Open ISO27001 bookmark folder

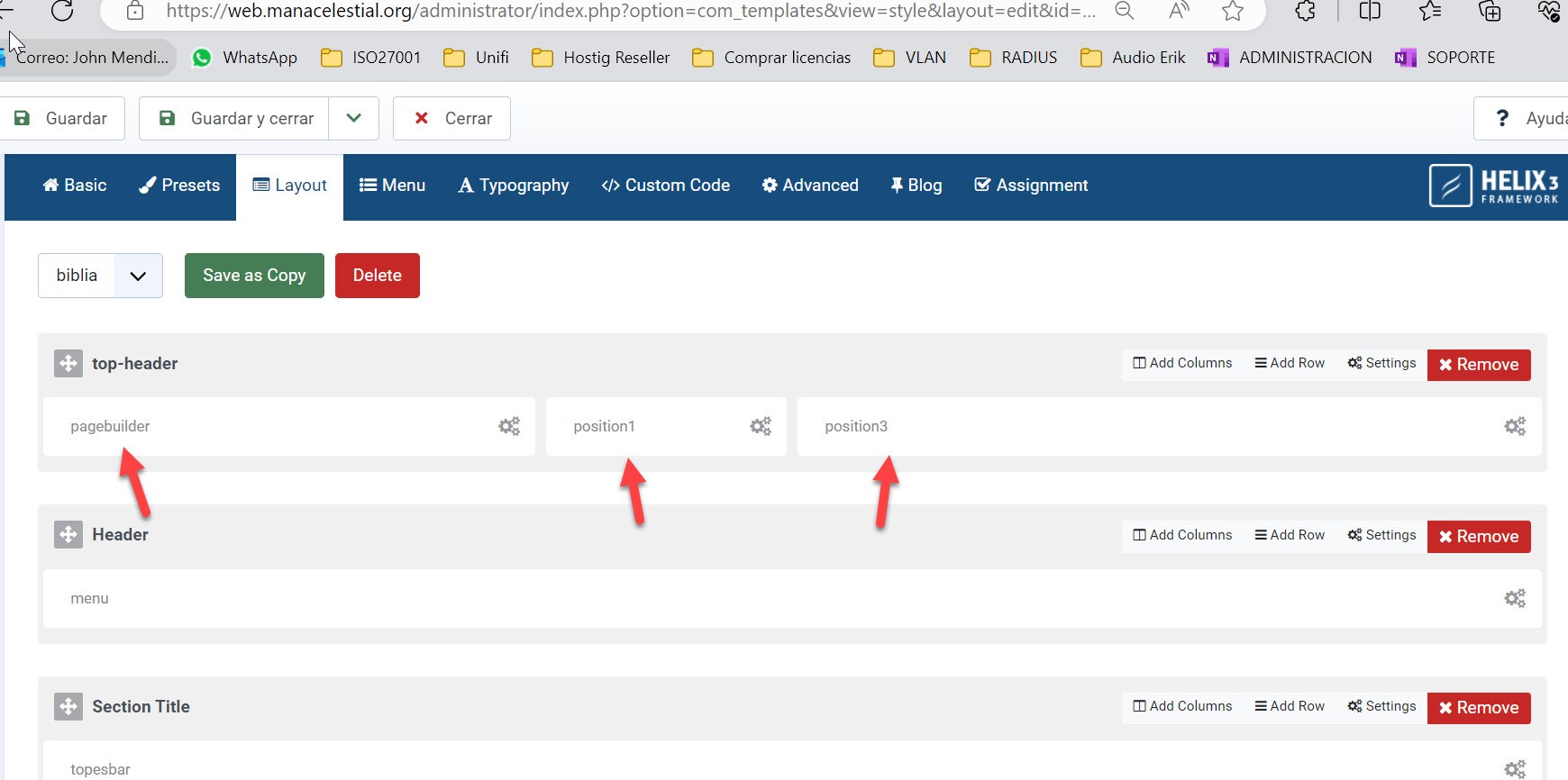[x=371, y=58]
